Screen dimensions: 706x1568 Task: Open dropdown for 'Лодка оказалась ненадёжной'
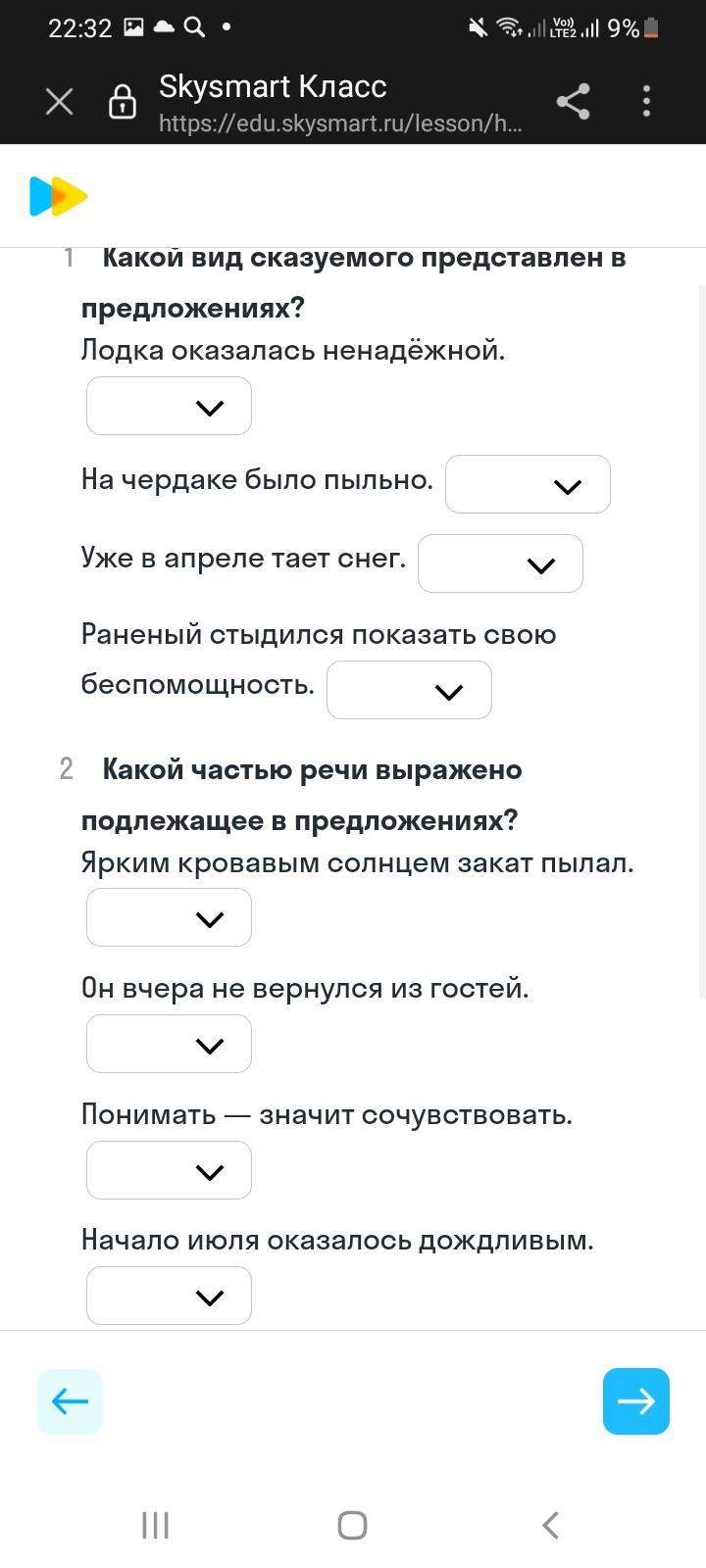tap(169, 406)
